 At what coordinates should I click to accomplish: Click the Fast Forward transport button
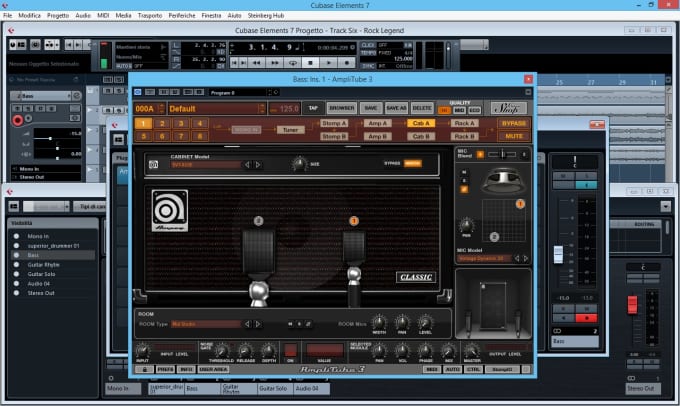click(x=275, y=63)
